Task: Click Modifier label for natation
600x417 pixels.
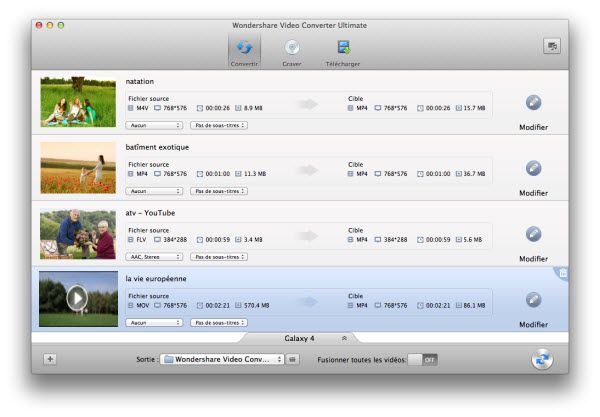Action: click(533, 127)
